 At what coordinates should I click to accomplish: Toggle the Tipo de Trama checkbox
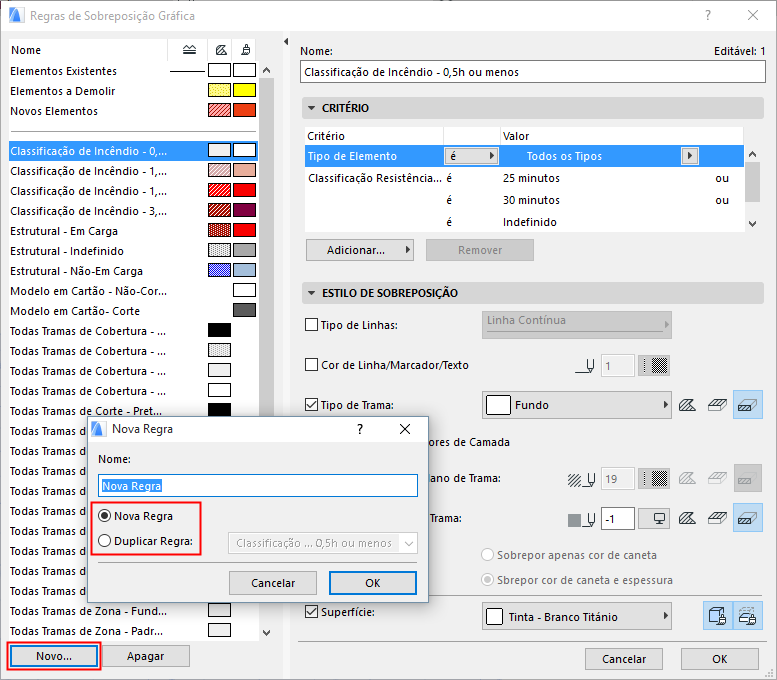[312, 405]
